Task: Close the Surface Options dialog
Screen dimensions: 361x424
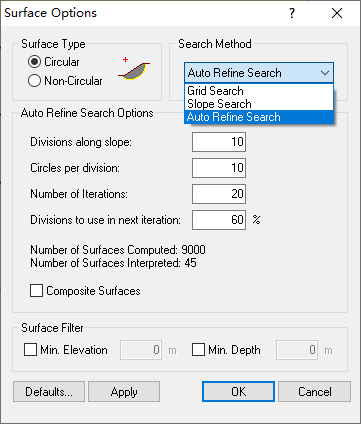Action: tap(337, 13)
